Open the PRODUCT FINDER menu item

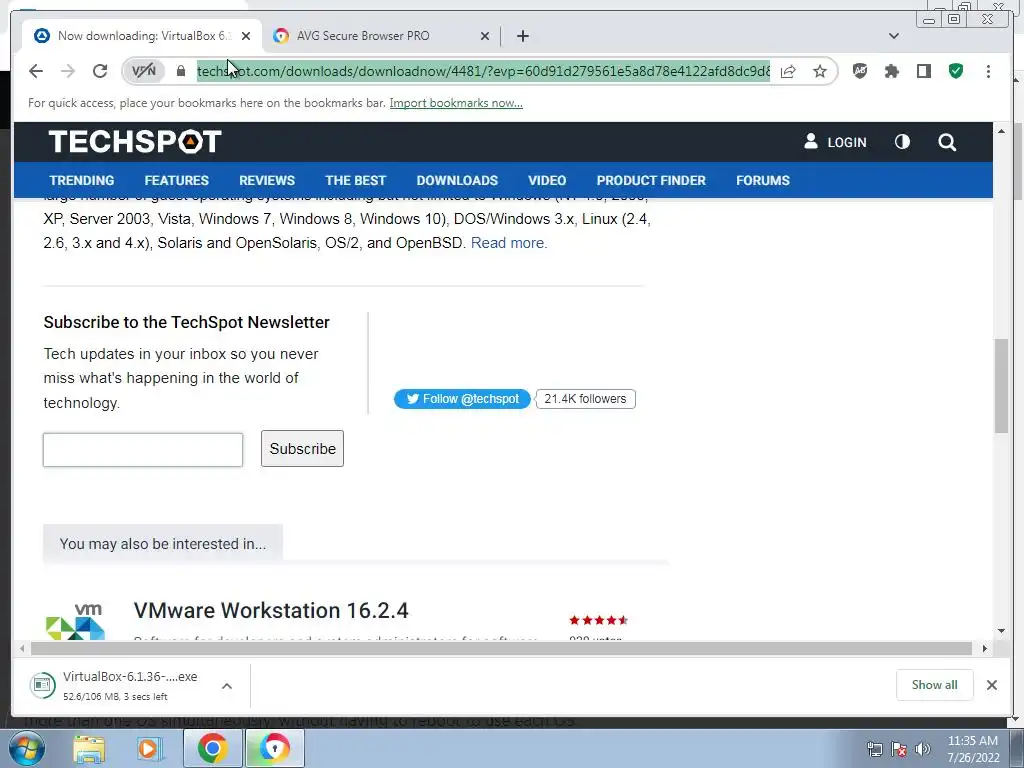tap(651, 180)
